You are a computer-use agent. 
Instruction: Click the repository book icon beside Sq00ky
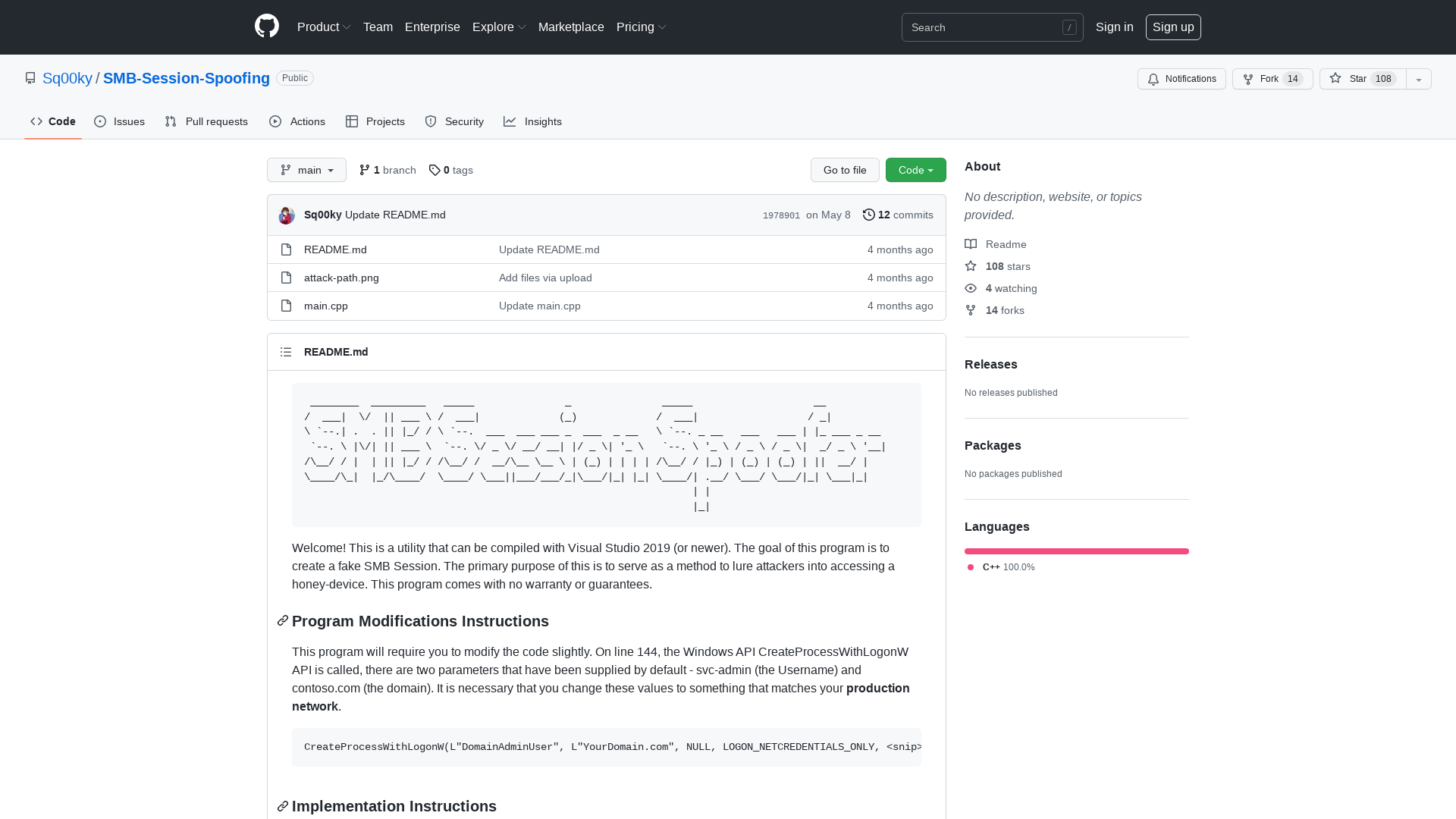point(30,78)
